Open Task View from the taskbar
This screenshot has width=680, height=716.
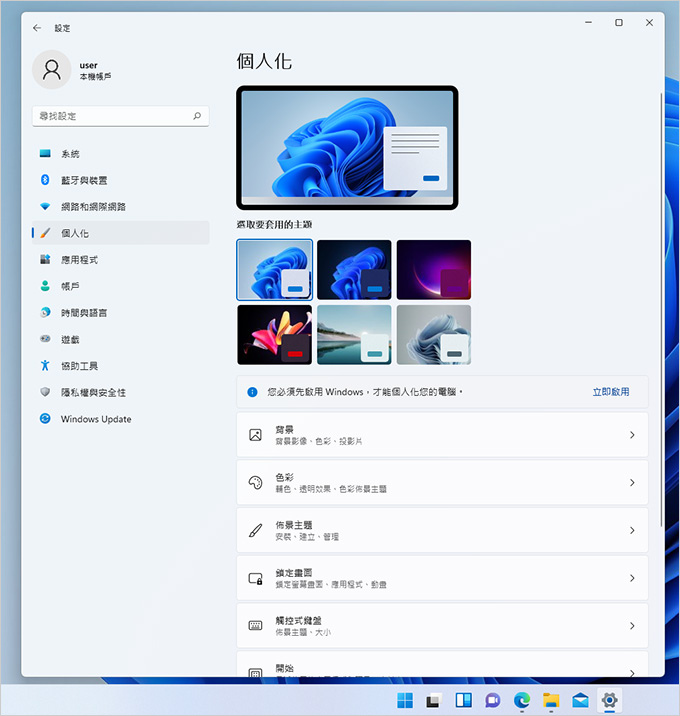[x=433, y=700]
